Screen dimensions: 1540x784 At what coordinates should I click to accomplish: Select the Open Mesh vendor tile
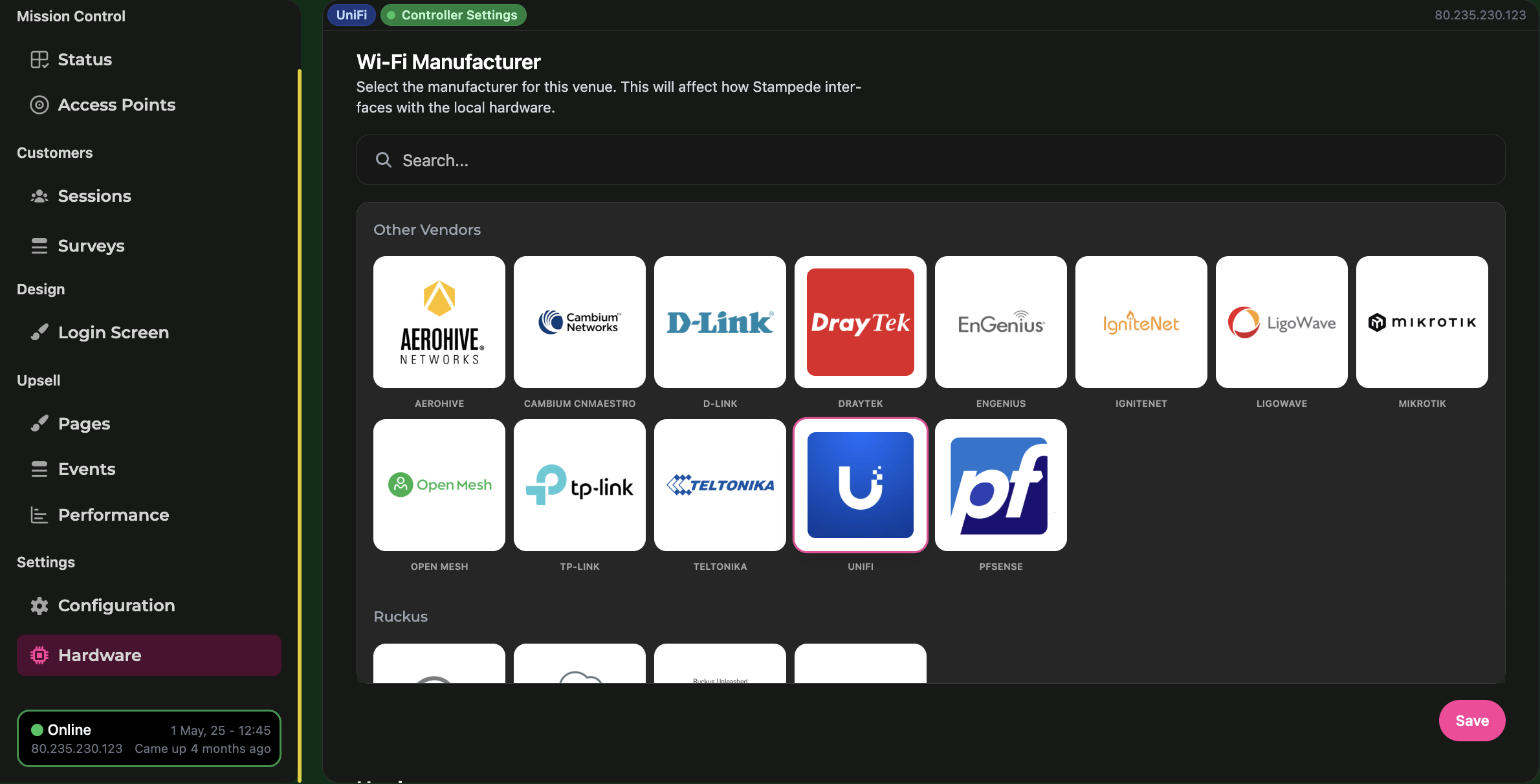pos(439,485)
